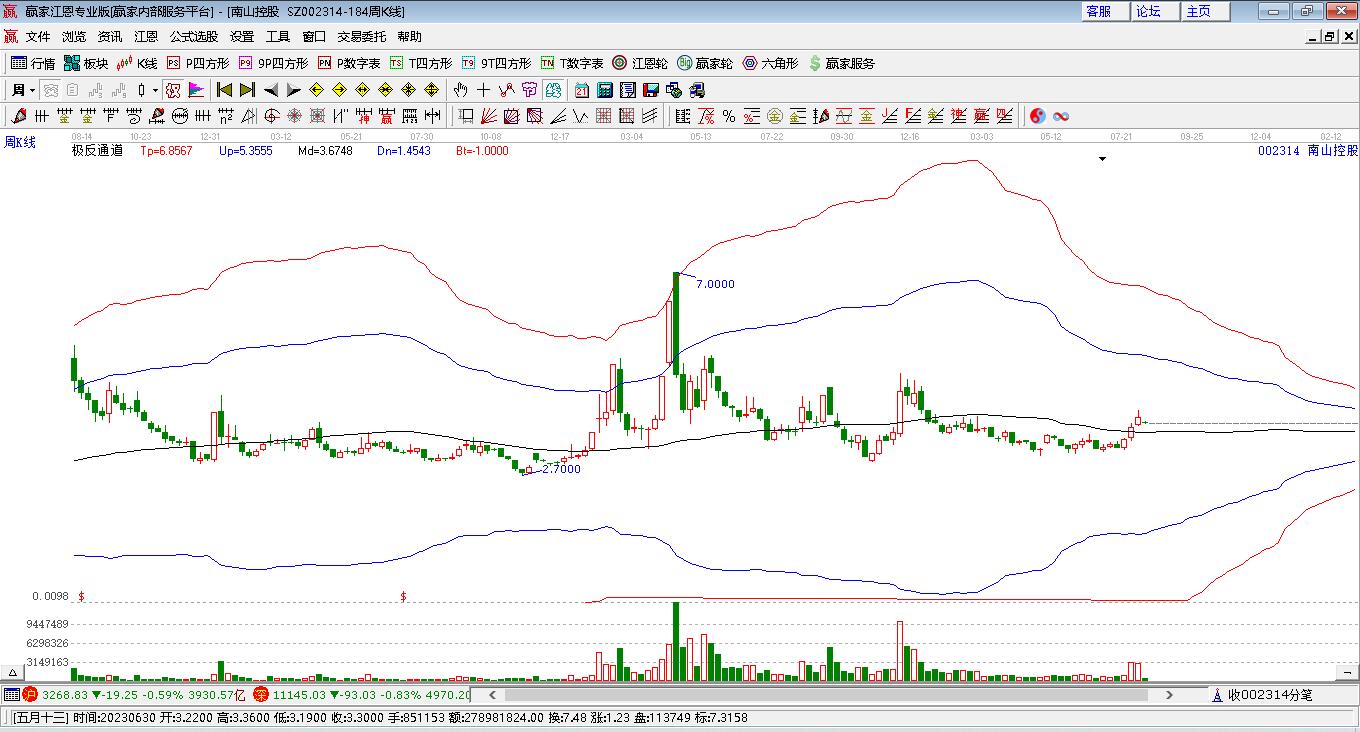The width and height of the screenshot is (1360, 732).
Task: Open the 六角形 hexagon chart tool
Action: pos(769,63)
